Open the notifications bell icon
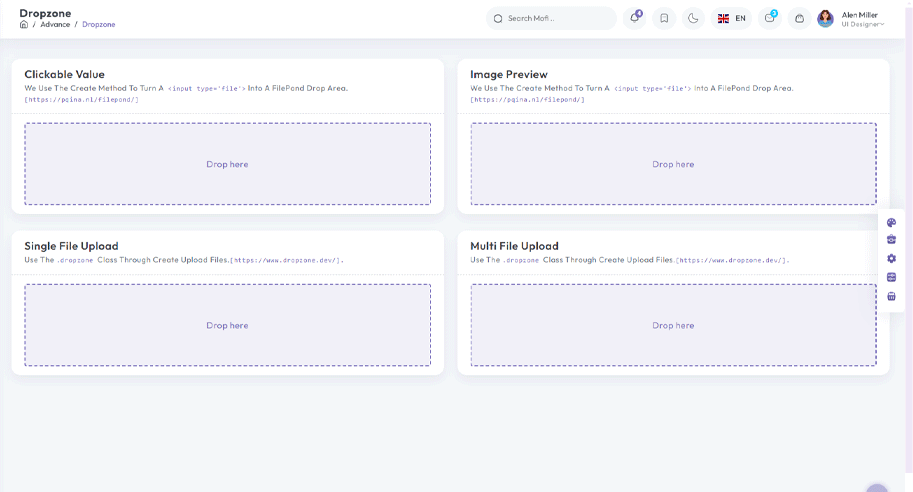The height and width of the screenshot is (492, 913). [x=635, y=18]
